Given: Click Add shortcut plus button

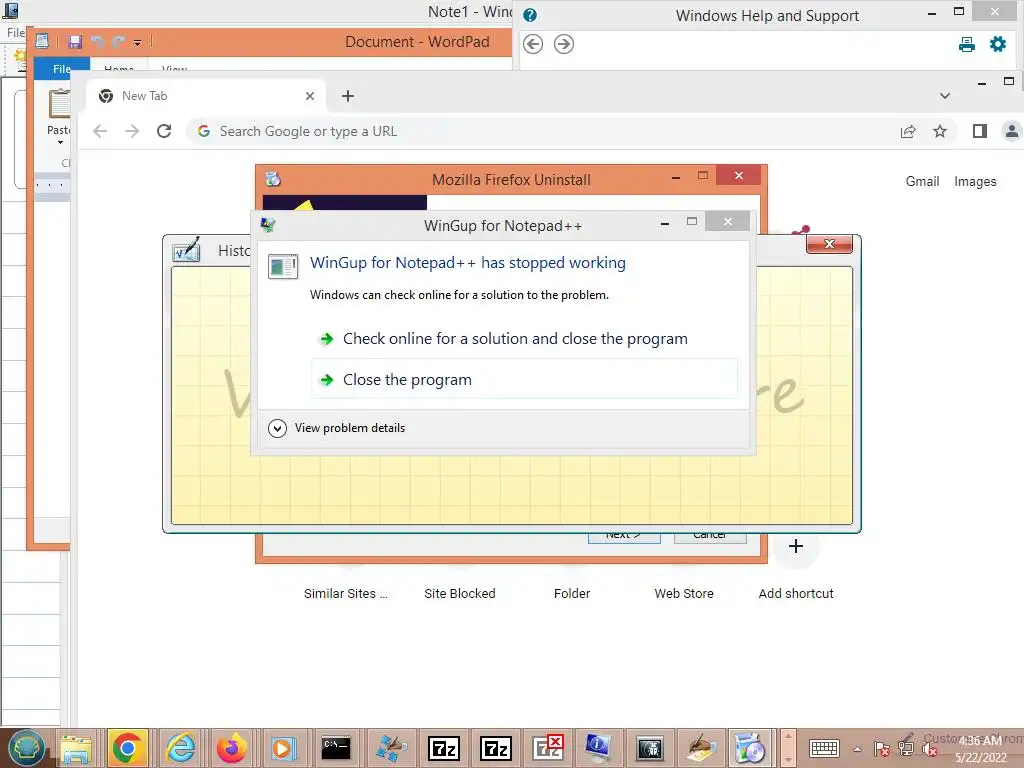Looking at the screenshot, I should [795, 546].
